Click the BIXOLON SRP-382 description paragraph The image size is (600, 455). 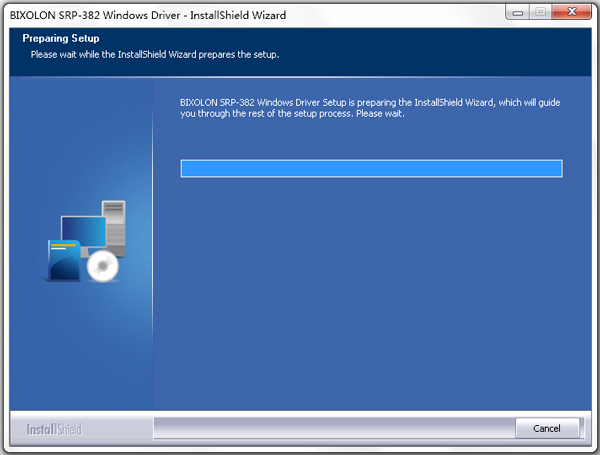pyautogui.click(x=370, y=107)
